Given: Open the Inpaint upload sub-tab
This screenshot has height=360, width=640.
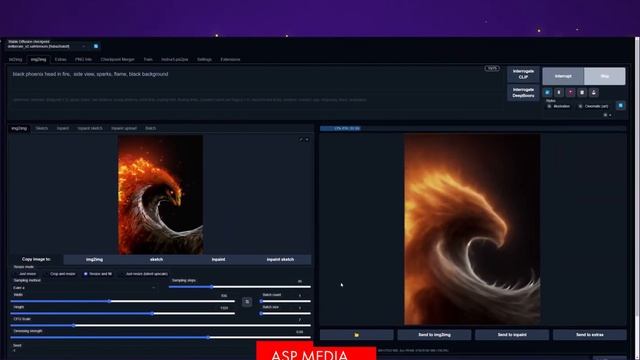Looking at the screenshot, I should click(124, 128).
